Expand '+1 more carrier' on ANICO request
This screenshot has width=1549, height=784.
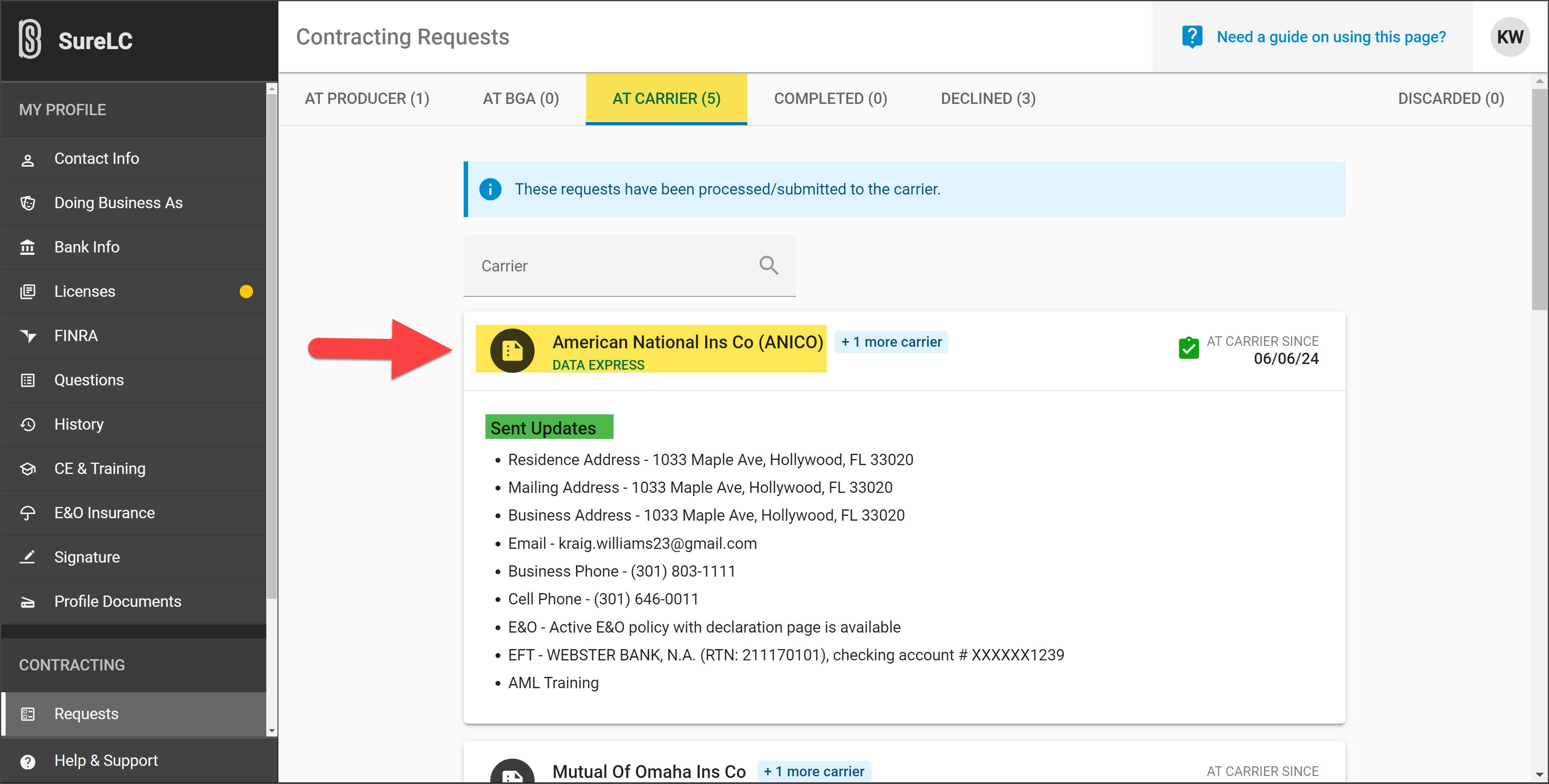point(891,341)
